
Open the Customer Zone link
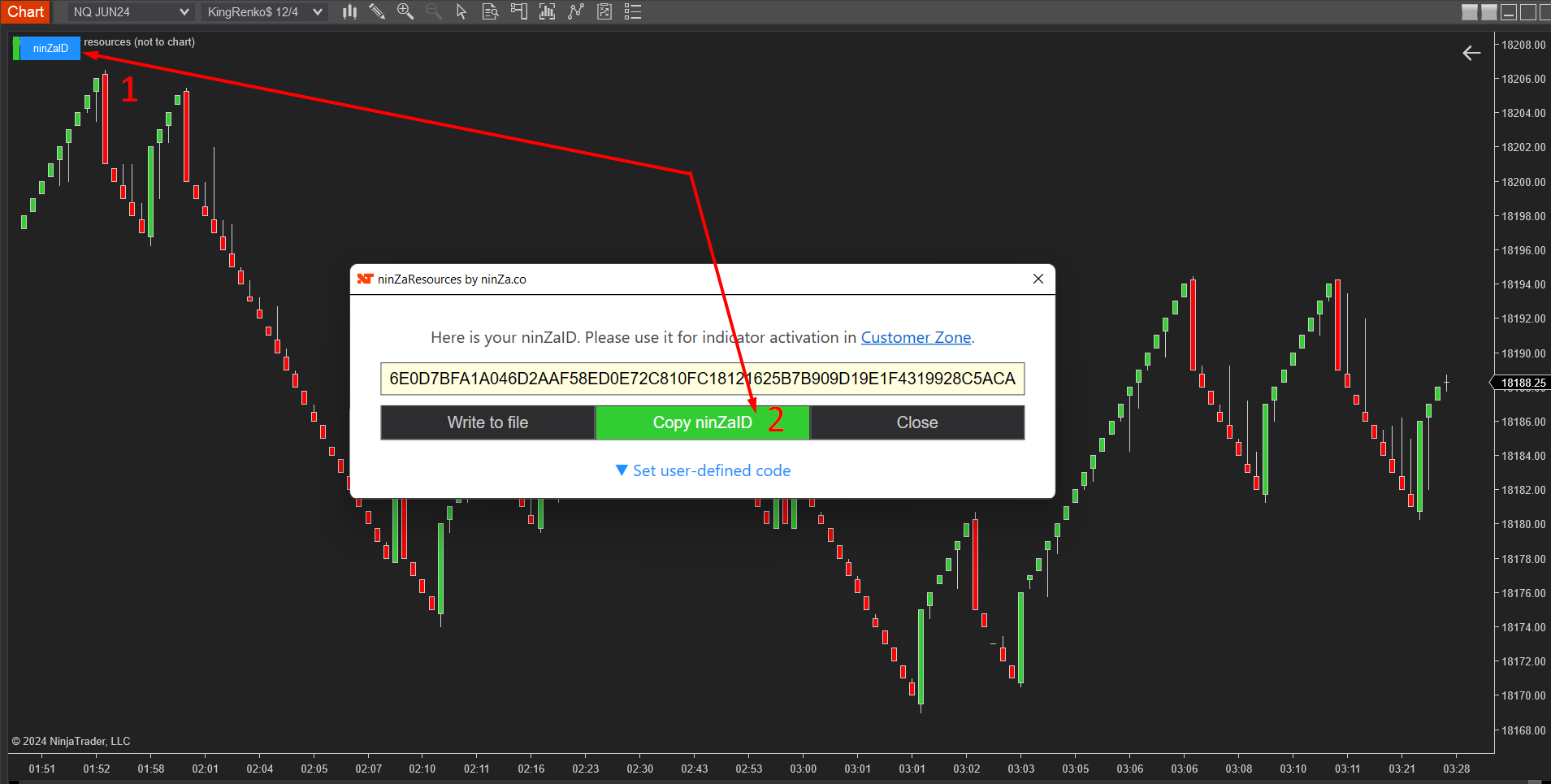point(916,337)
